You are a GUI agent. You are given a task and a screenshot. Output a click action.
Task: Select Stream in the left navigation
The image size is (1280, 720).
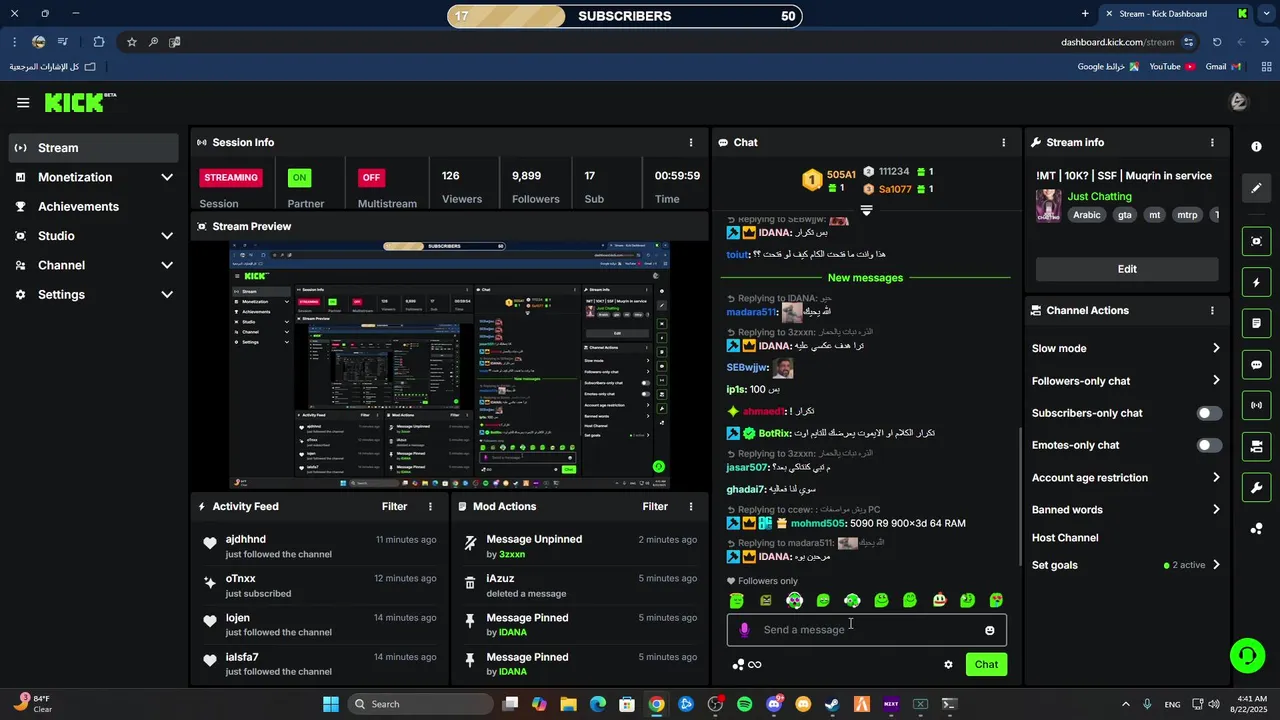94,148
